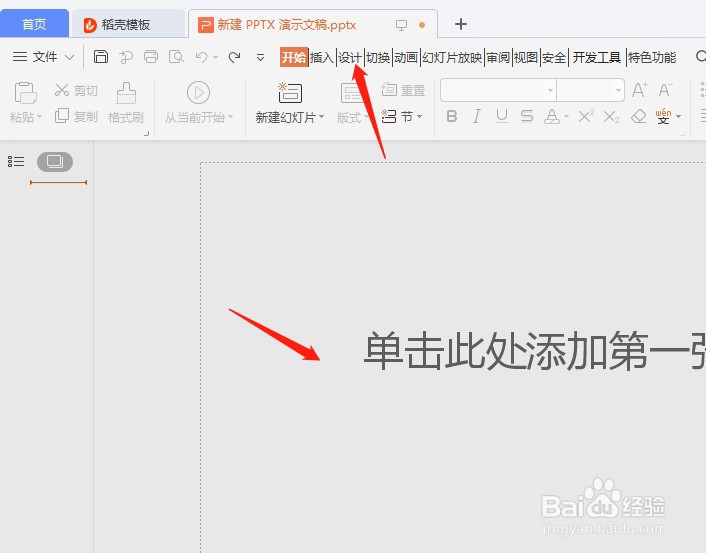Open the 文件 menu
The width and height of the screenshot is (706, 553).
(x=43, y=57)
